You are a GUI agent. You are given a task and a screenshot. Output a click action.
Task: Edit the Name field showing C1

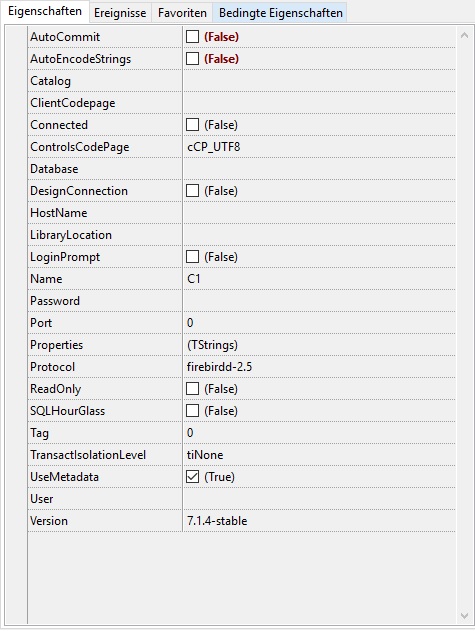coord(319,279)
